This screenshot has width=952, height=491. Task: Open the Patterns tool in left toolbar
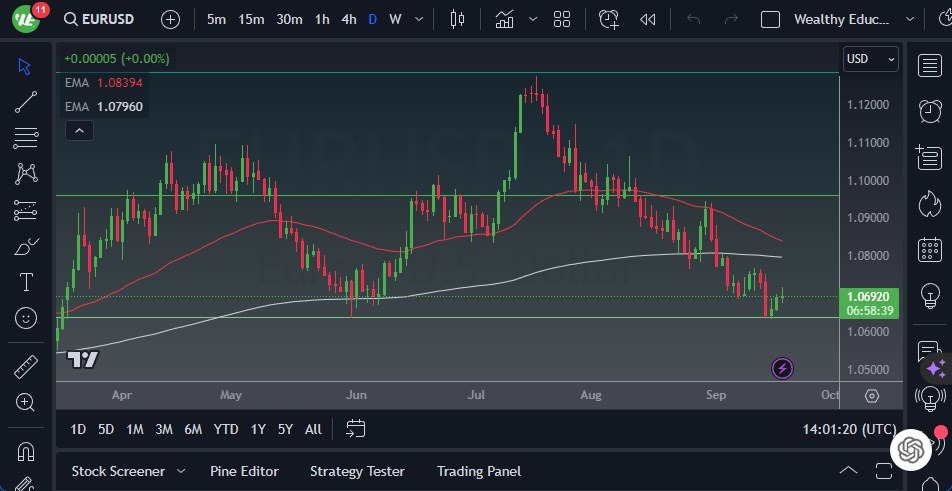coord(26,173)
